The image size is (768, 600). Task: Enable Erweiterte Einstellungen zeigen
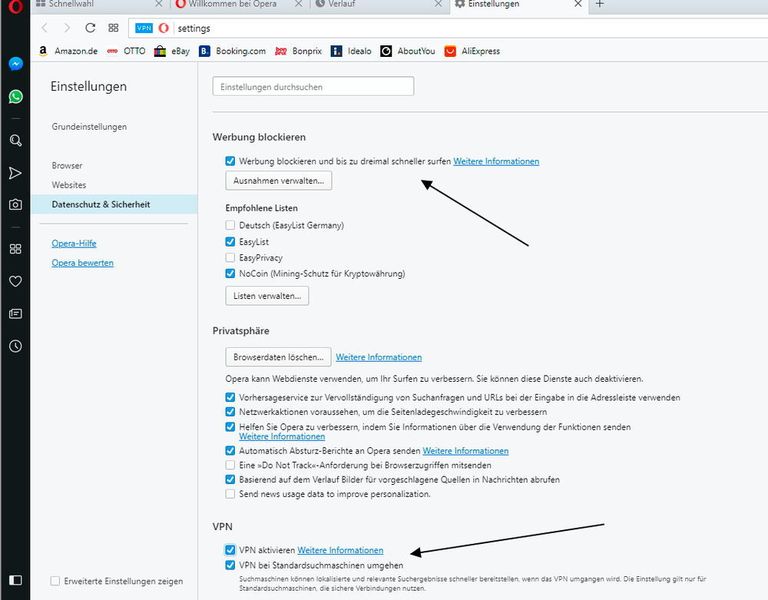pos(55,581)
